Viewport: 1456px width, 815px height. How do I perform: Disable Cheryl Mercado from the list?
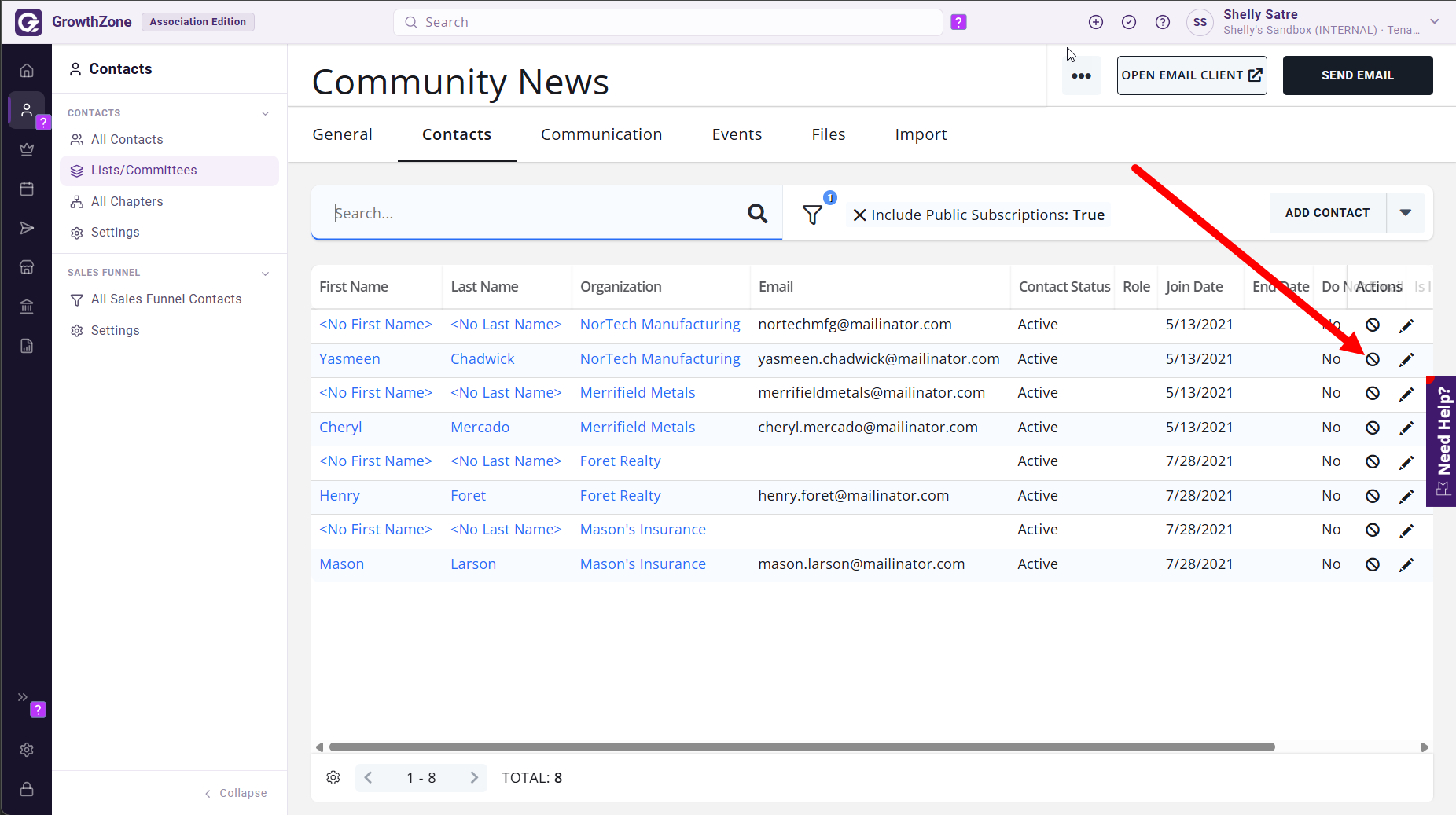(x=1373, y=428)
